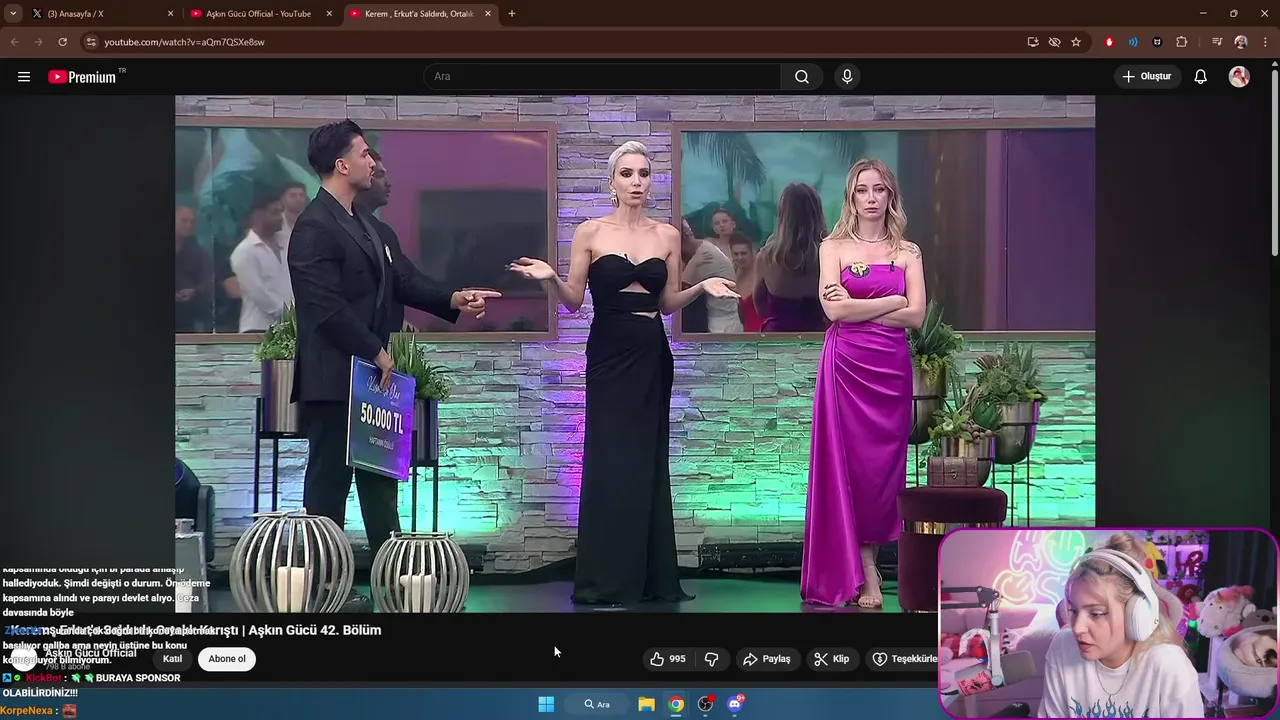Open the black cat extension icon

[1157, 42]
